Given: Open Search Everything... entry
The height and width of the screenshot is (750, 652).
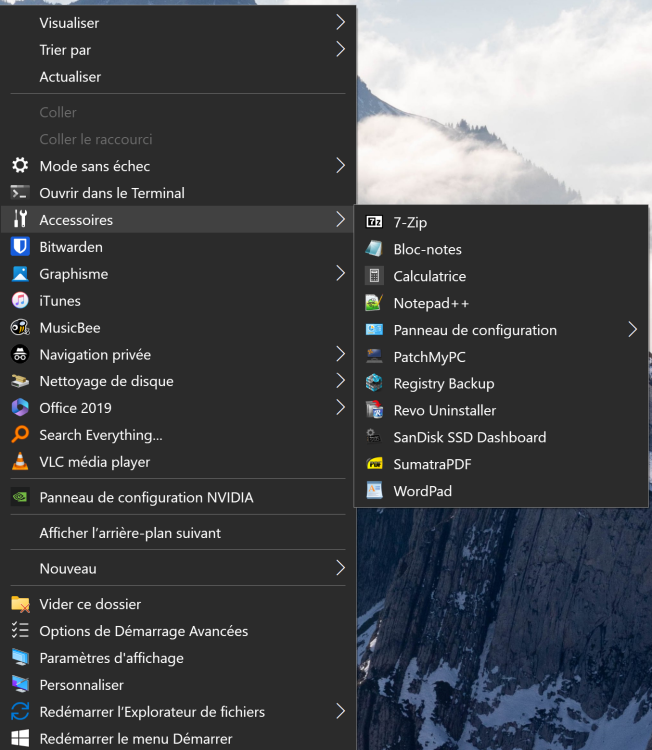Looking at the screenshot, I should click(x=178, y=434).
